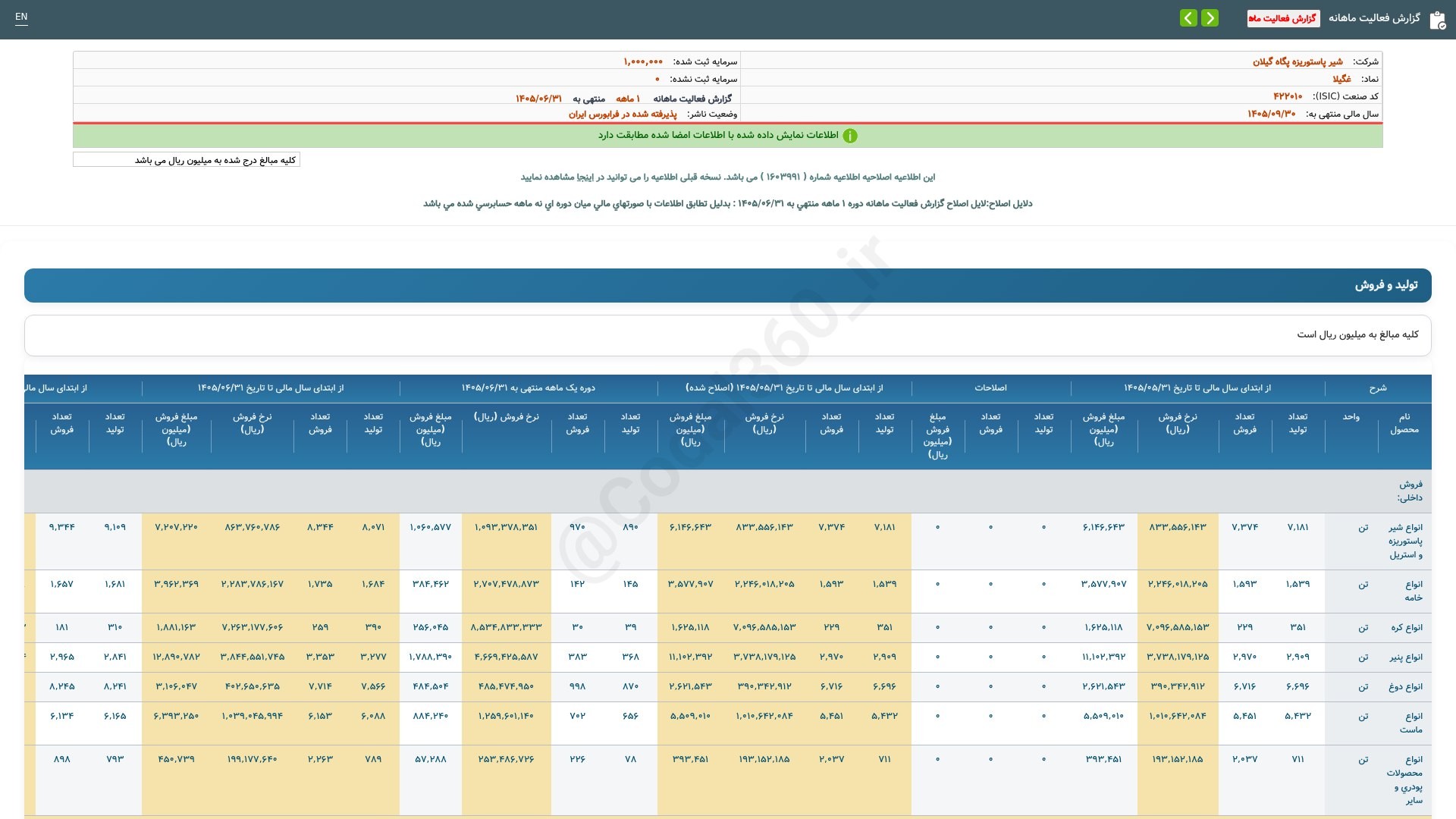Click the green left arrow button
Viewport: 1456px width, 819px height.
pyautogui.click(x=1188, y=18)
